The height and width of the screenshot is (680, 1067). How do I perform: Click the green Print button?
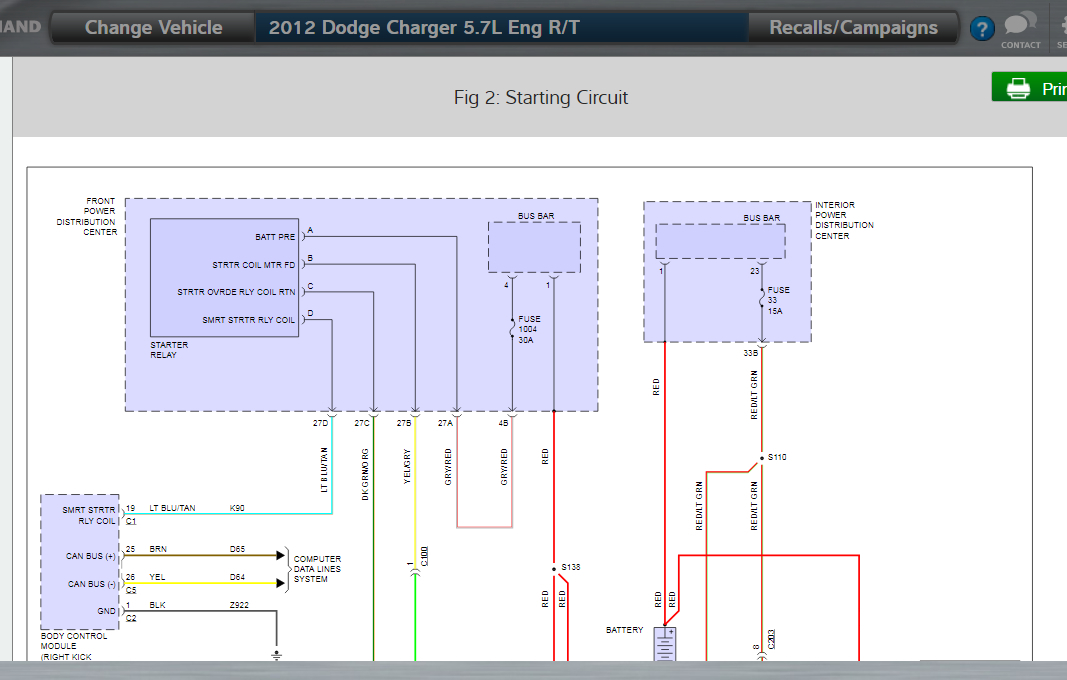click(1030, 87)
